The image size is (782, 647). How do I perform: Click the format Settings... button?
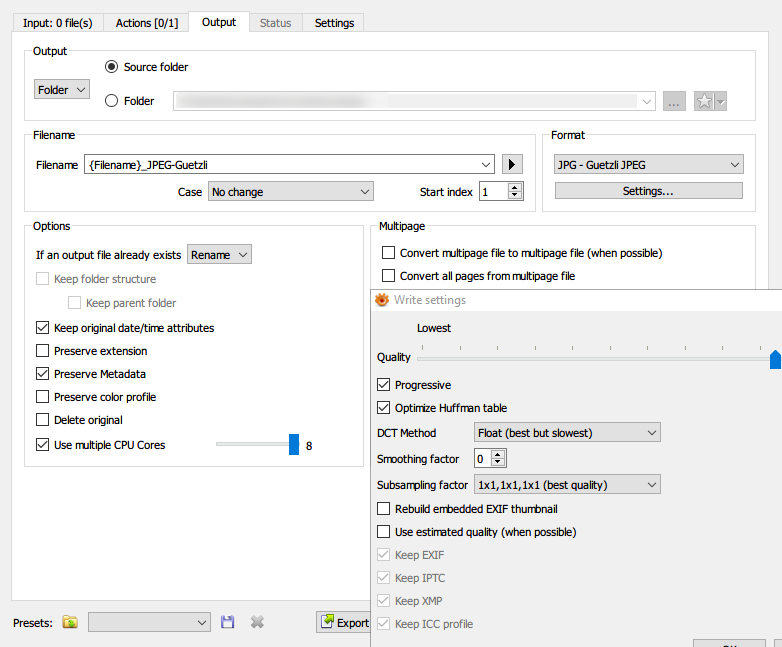(x=648, y=191)
